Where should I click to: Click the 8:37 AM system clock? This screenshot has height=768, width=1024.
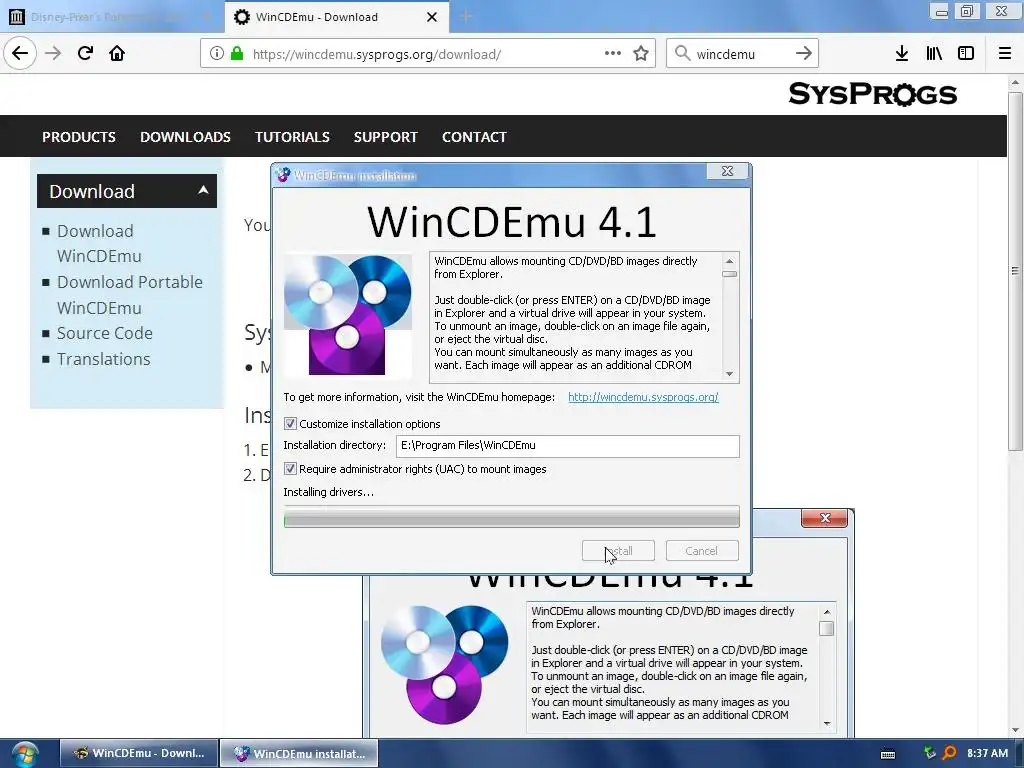pos(987,753)
